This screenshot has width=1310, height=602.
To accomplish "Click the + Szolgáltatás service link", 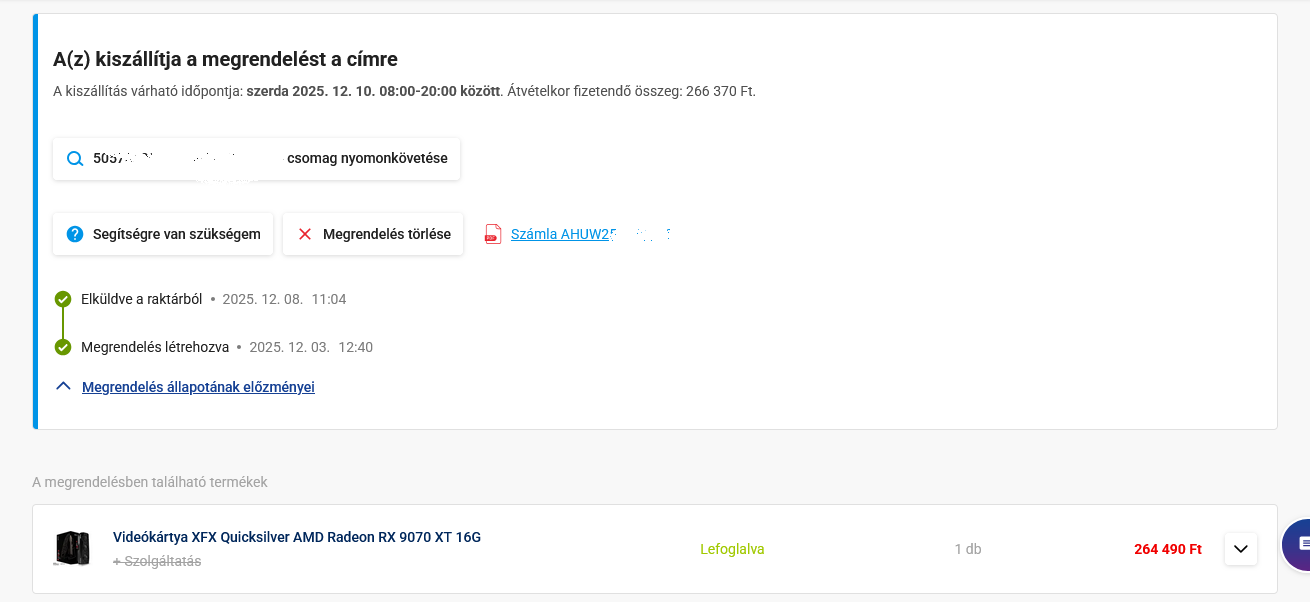I will coord(157,561).
